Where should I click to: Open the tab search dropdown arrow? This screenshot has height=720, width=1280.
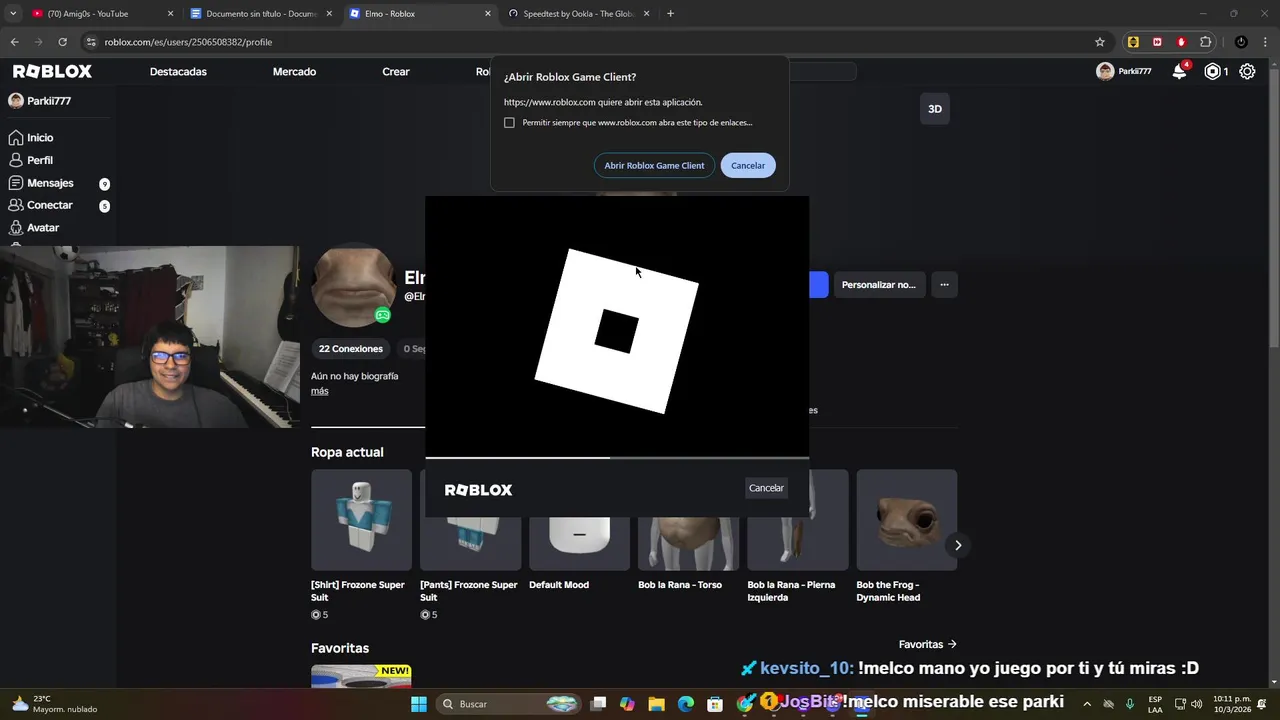point(13,14)
